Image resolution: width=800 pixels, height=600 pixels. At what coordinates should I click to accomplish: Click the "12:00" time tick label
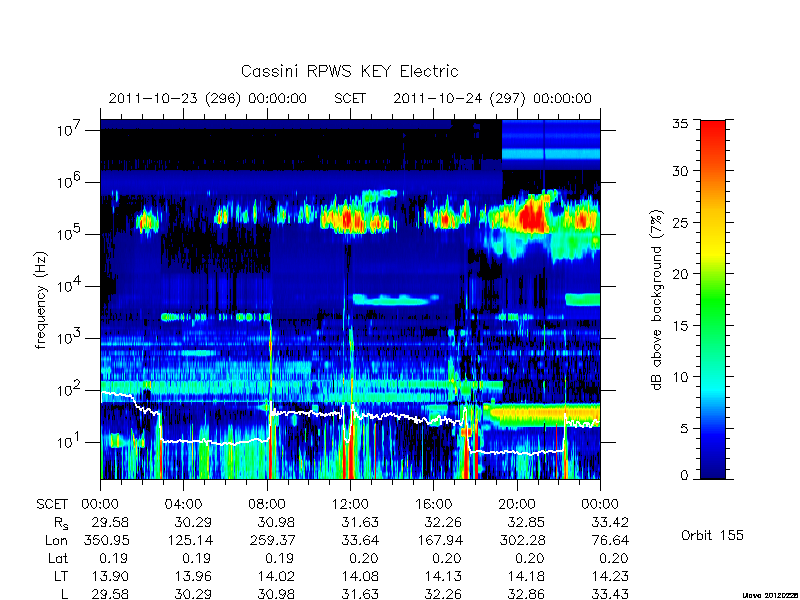point(350,504)
